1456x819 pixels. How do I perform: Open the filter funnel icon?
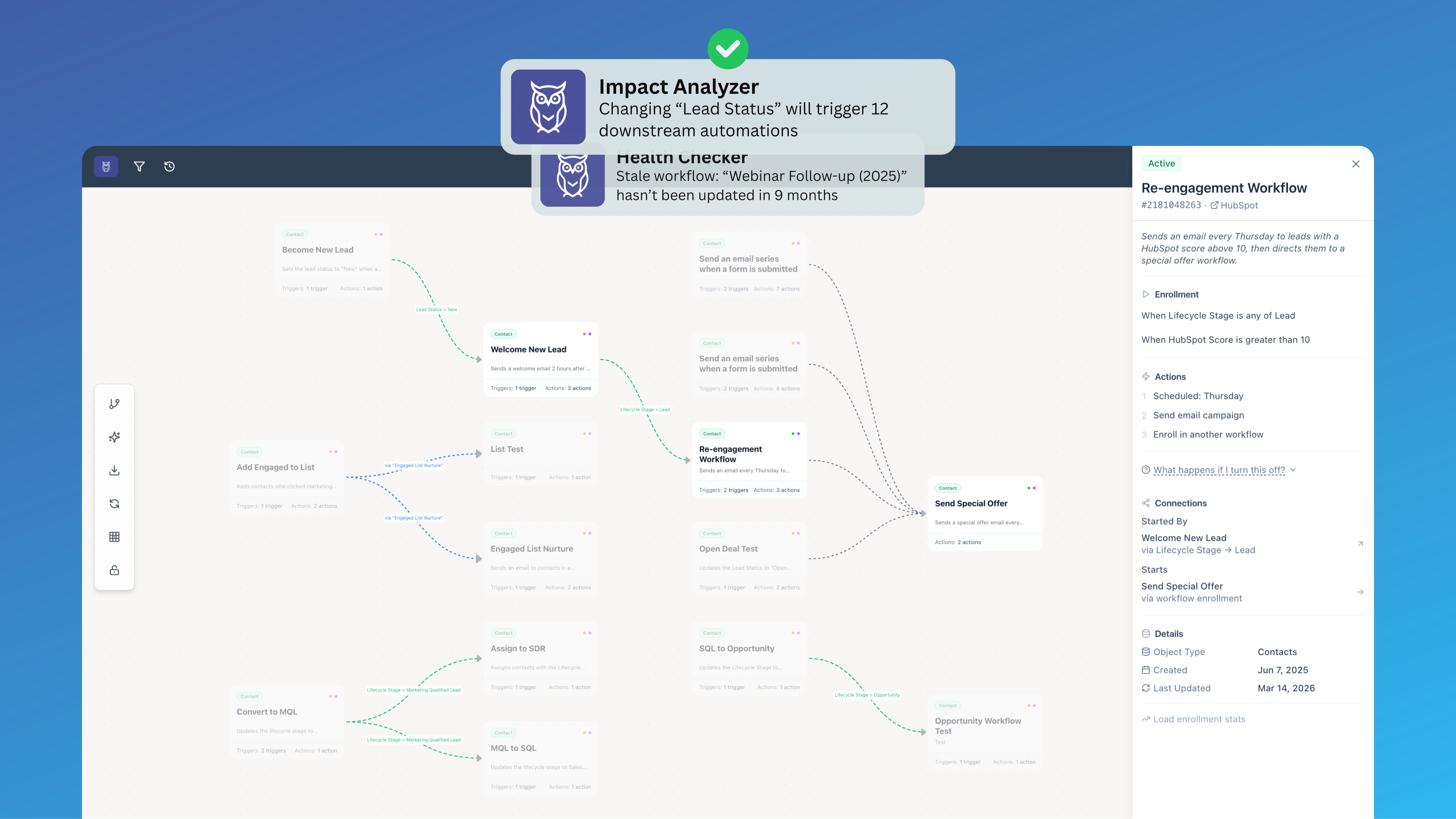[139, 166]
